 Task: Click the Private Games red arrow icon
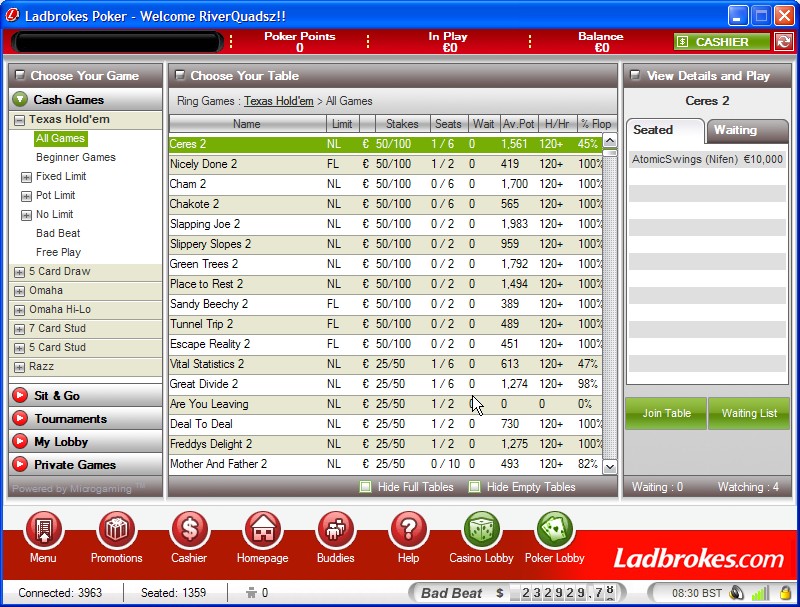point(20,464)
